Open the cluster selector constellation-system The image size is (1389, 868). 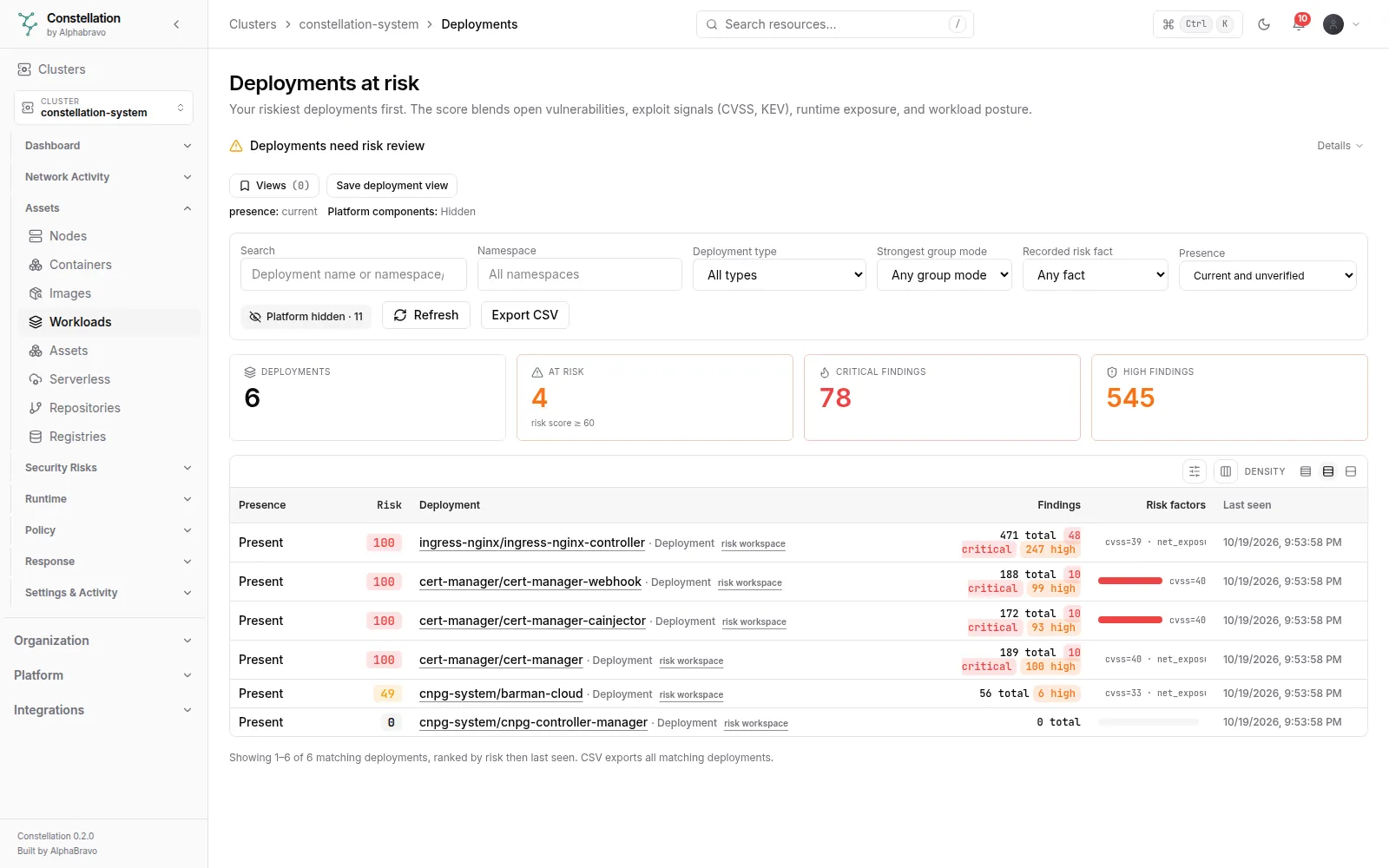point(103,108)
